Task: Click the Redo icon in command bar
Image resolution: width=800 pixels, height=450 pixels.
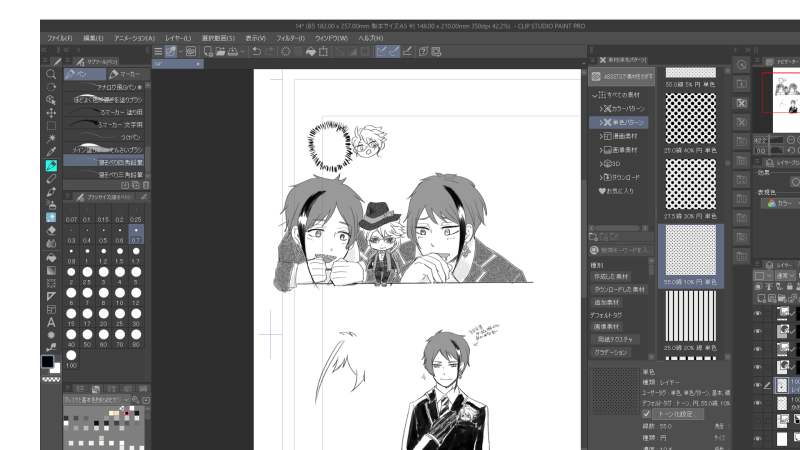Action: click(269, 51)
